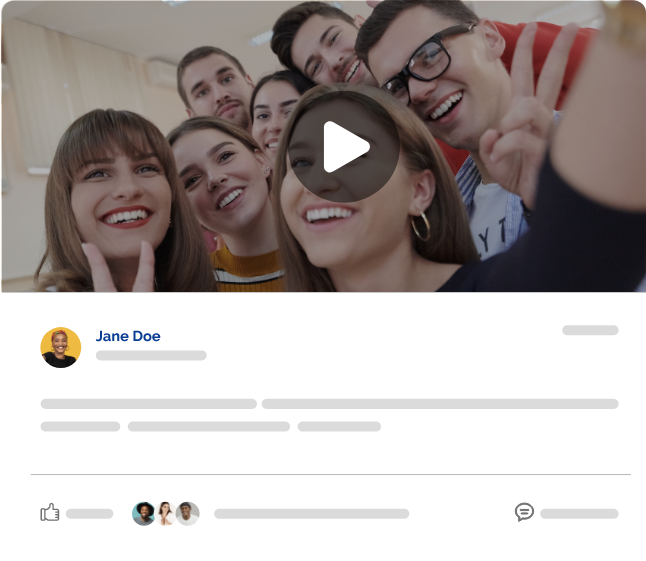Open Jane Doe's profile picture
Screen dimensions: 646x561
click(60, 347)
